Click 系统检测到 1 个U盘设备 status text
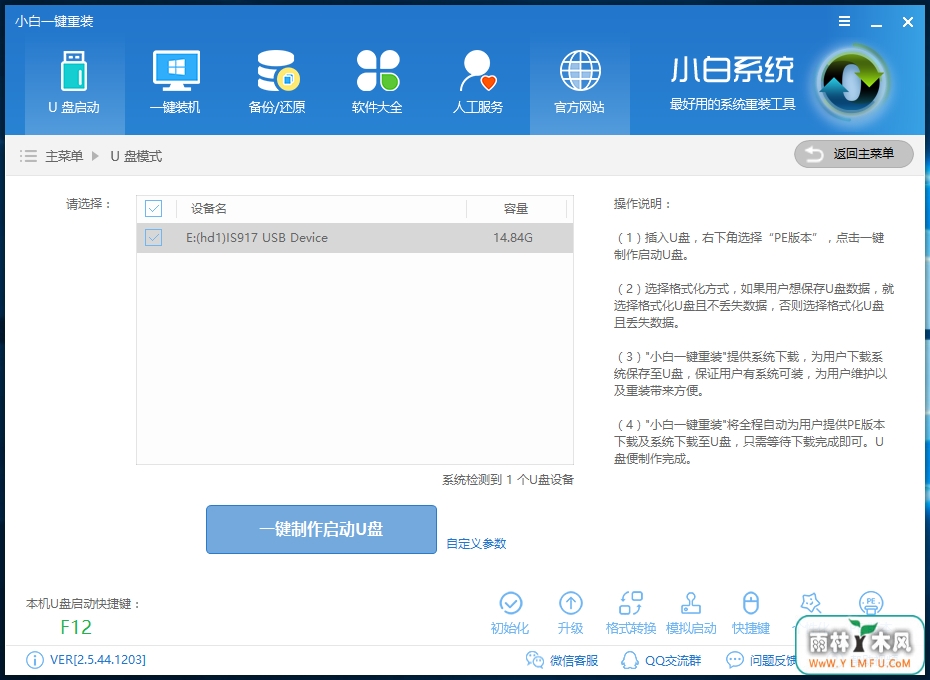 point(508,479)
